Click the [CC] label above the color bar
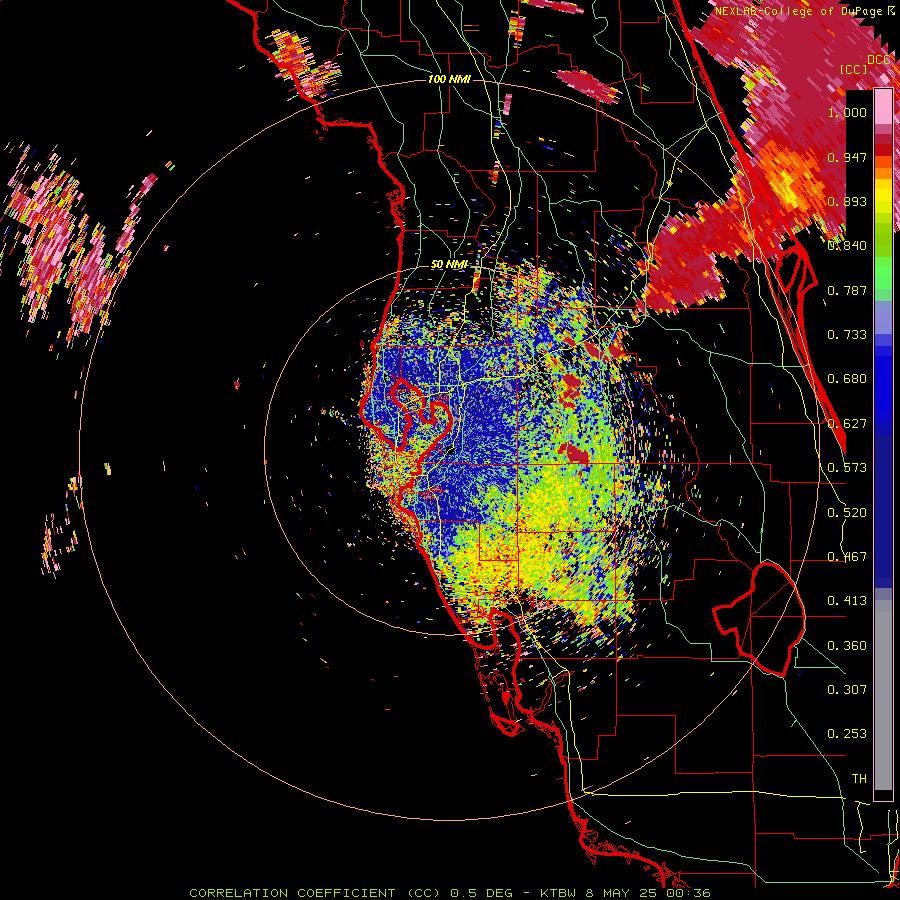Image resolution: width=900 pixels, height=900 pixels. (x=854, y=69)
